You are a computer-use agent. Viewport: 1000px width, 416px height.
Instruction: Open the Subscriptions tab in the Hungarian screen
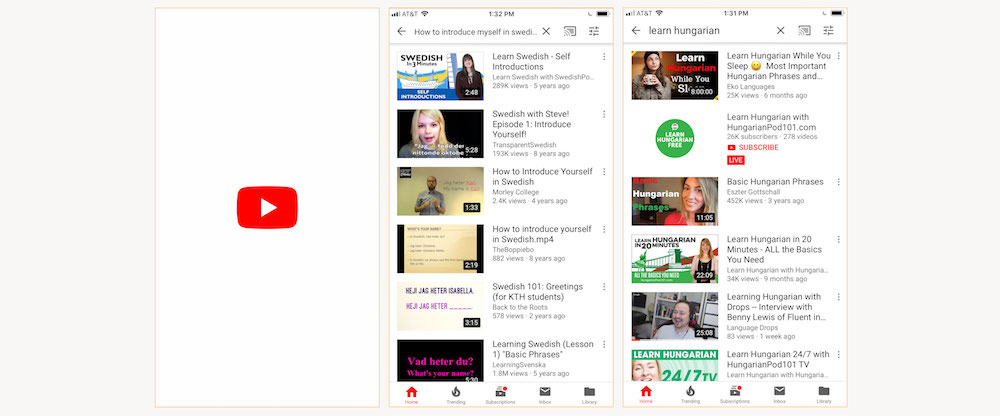(x=735, y=394)
